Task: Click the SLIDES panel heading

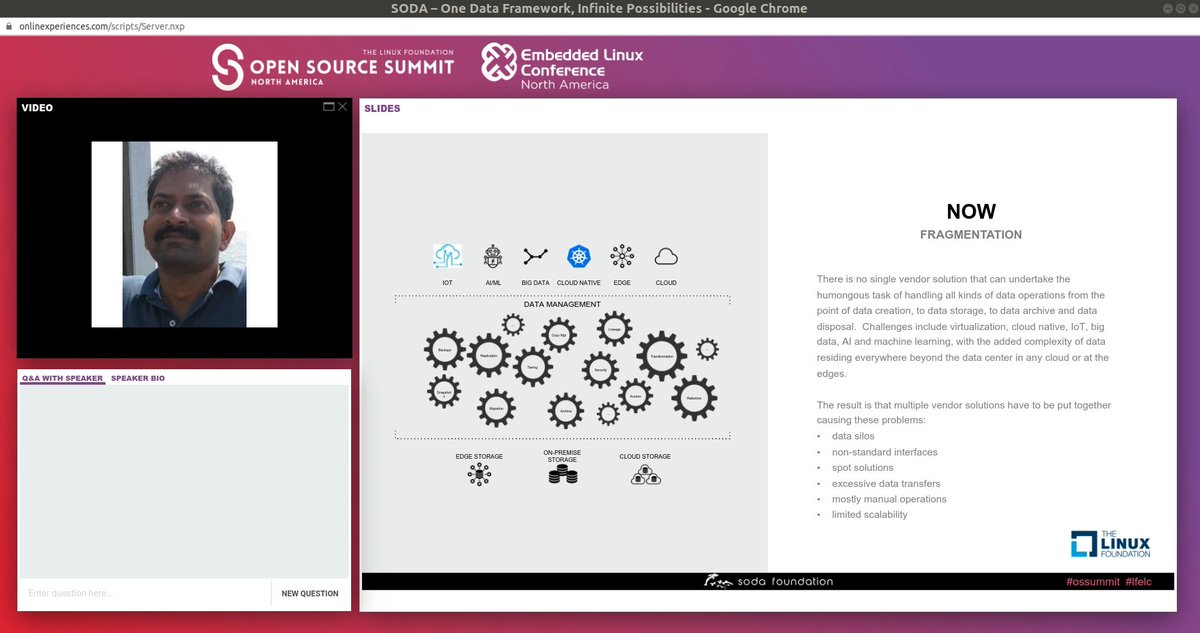Action: (x=382, y=108)
